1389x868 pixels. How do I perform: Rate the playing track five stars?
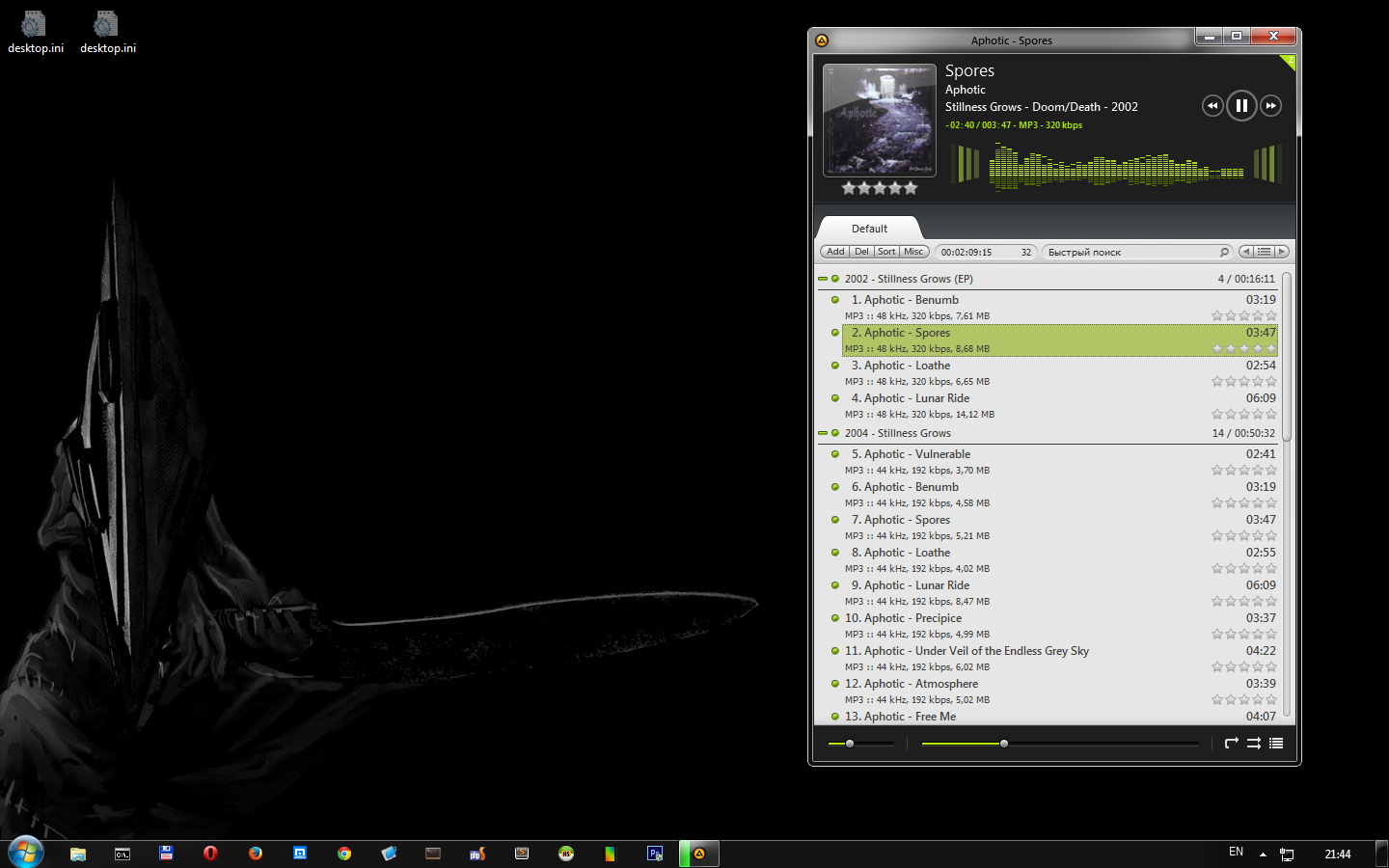pos(911,188)
